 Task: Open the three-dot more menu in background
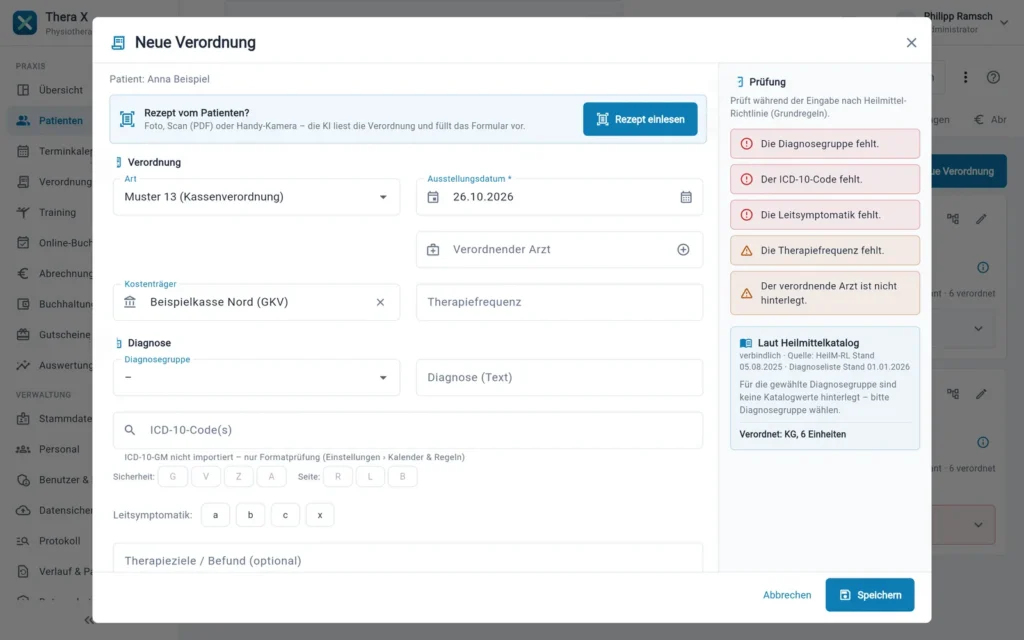tap(965, 77)
